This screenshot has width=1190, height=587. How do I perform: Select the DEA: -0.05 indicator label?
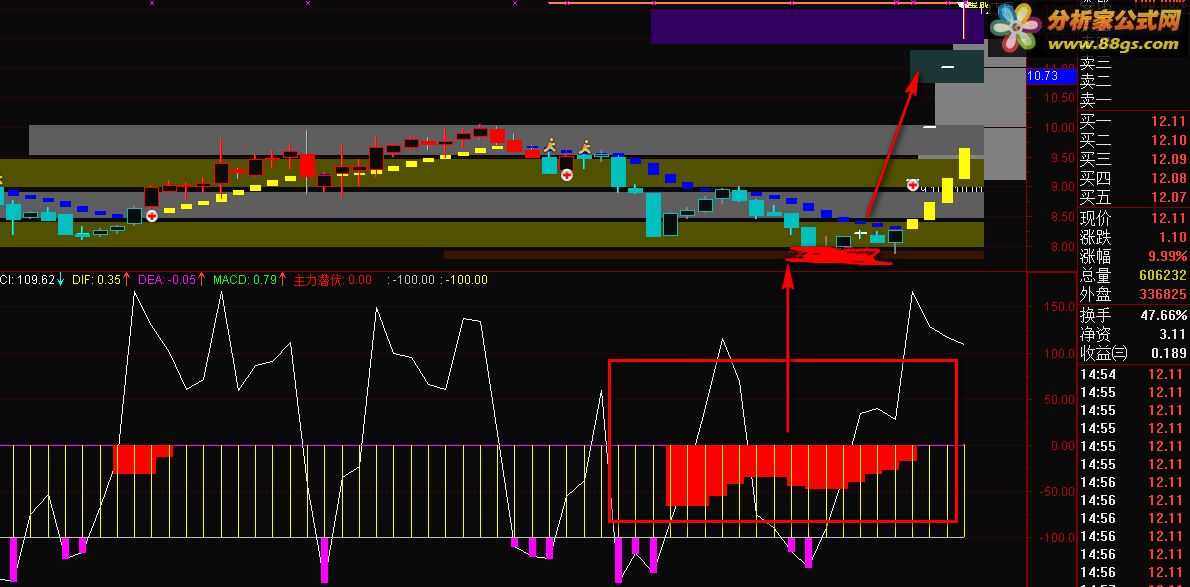[171, 279]
